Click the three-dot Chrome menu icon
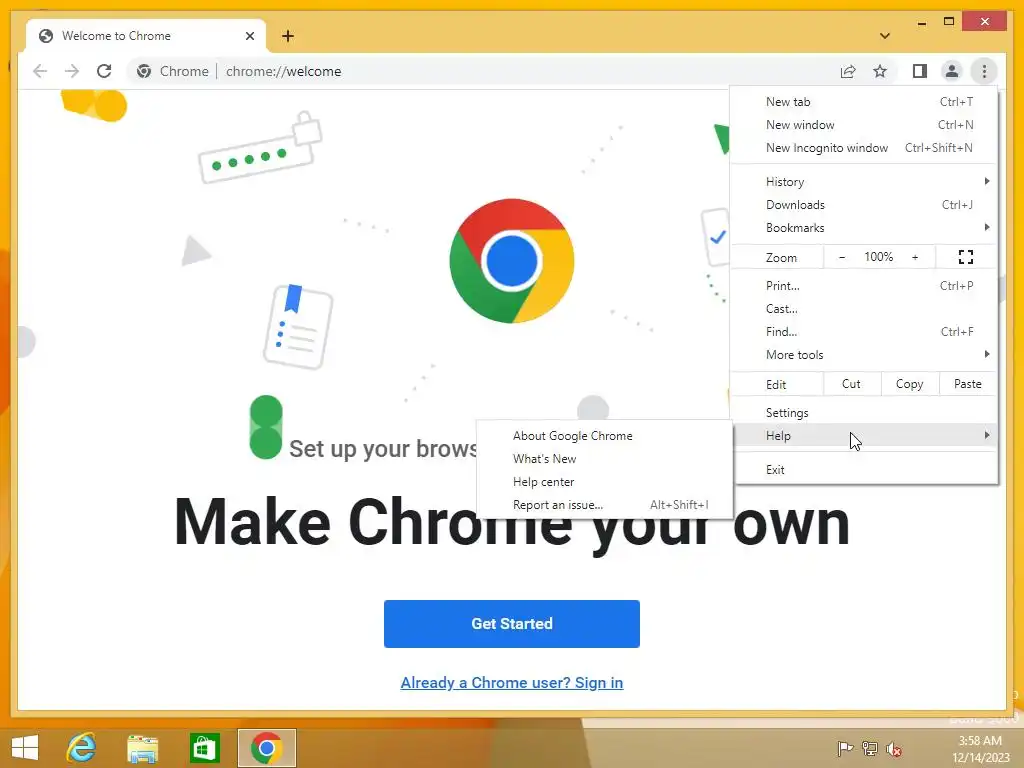Screen dimensions: 1024x768 pyautogui.click(x=984, y=71)
